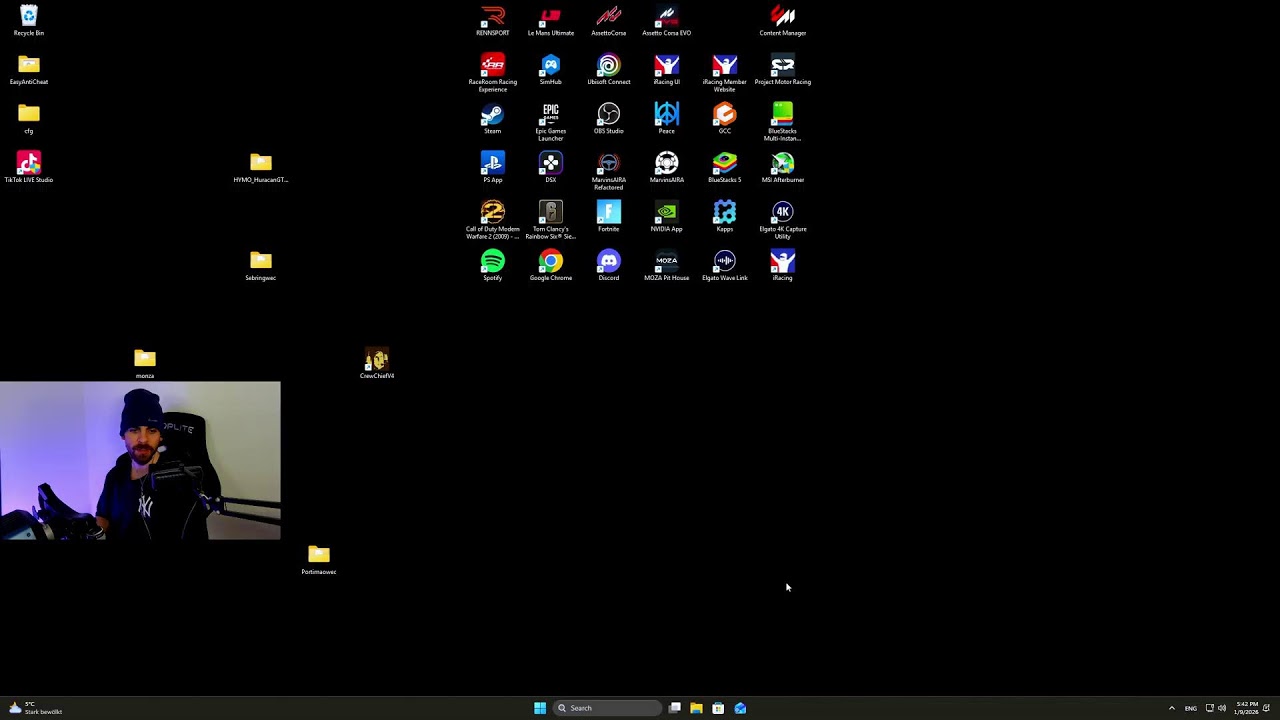Select the MSI Afterburner shortcut
Screen dimensions: 1280x720
pos(782,167)
